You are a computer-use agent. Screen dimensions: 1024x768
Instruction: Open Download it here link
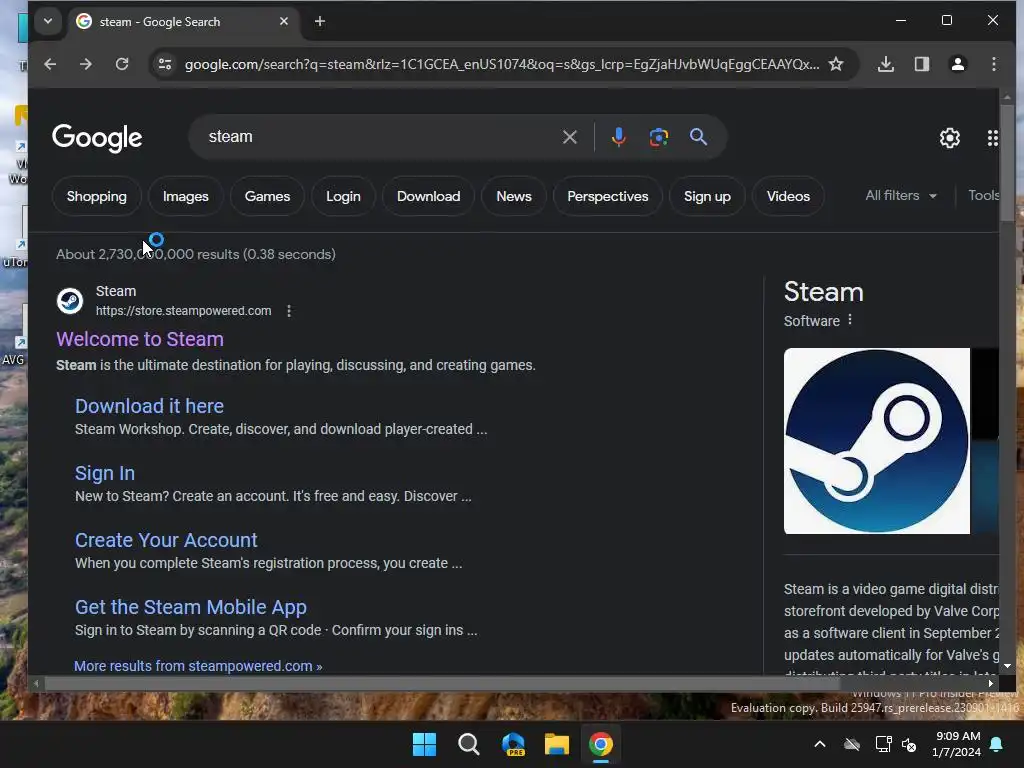(x=150, y=406)
